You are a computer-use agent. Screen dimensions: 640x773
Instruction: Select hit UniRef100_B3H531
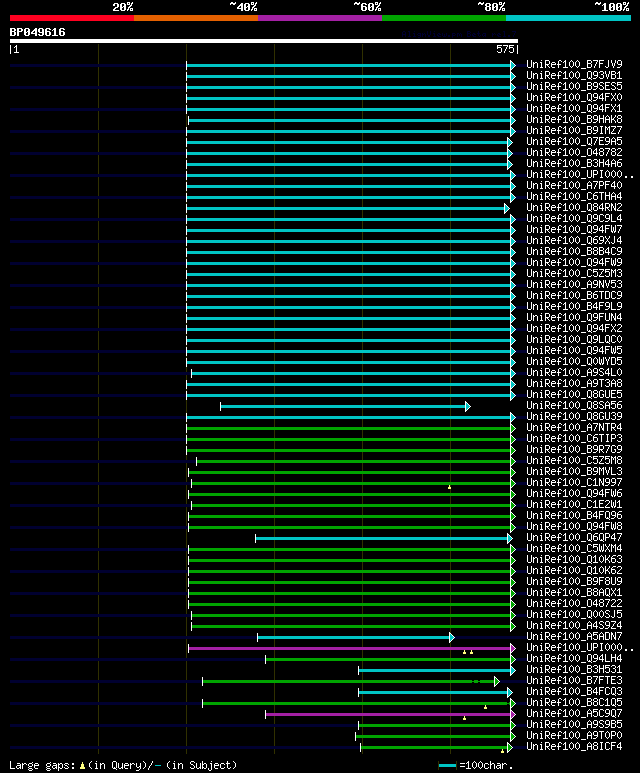[574, 669]
